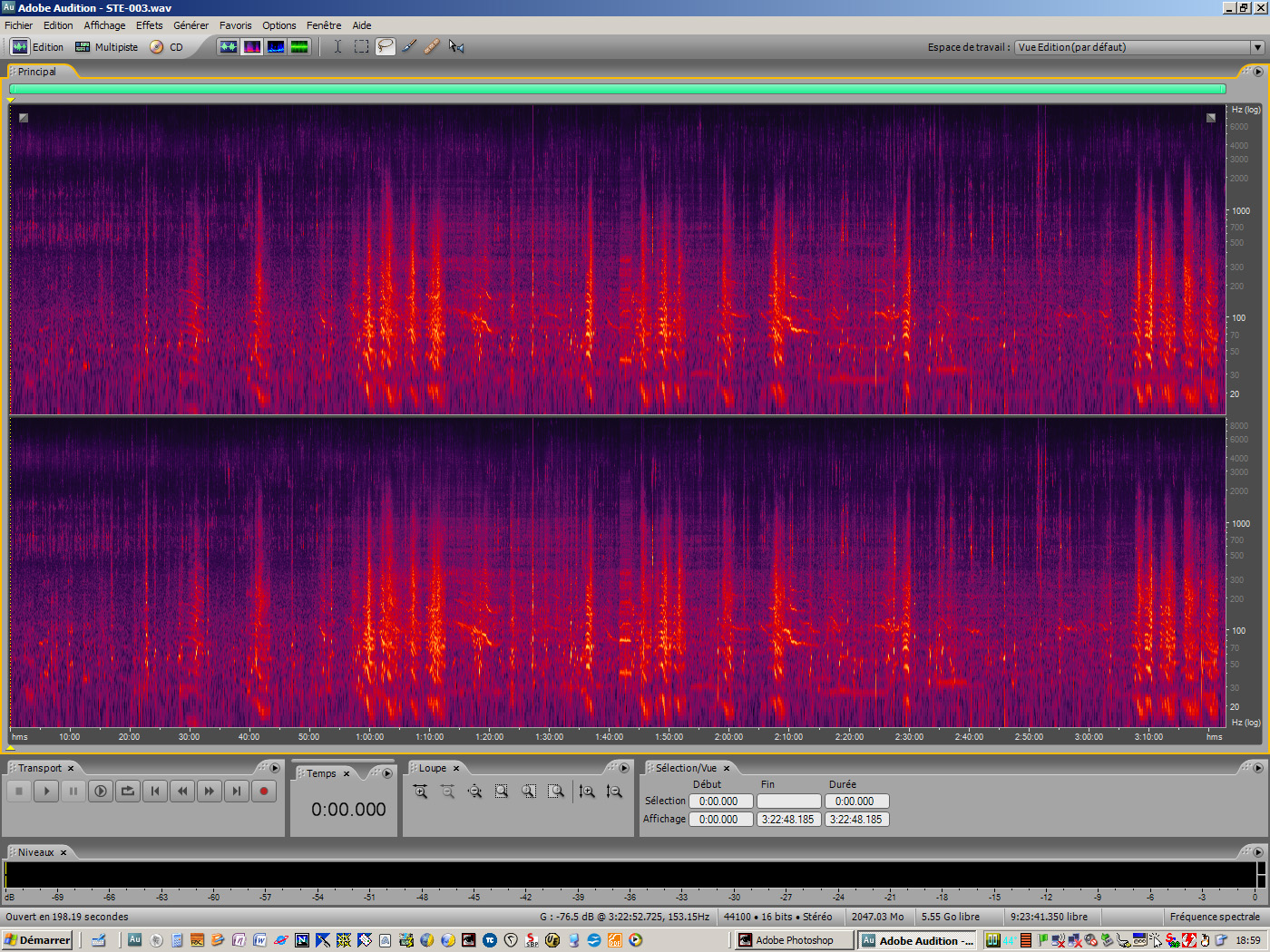Arm the red Record button
The height and width of the screenshot is (952, 1270).
click(x=263, y=791)
